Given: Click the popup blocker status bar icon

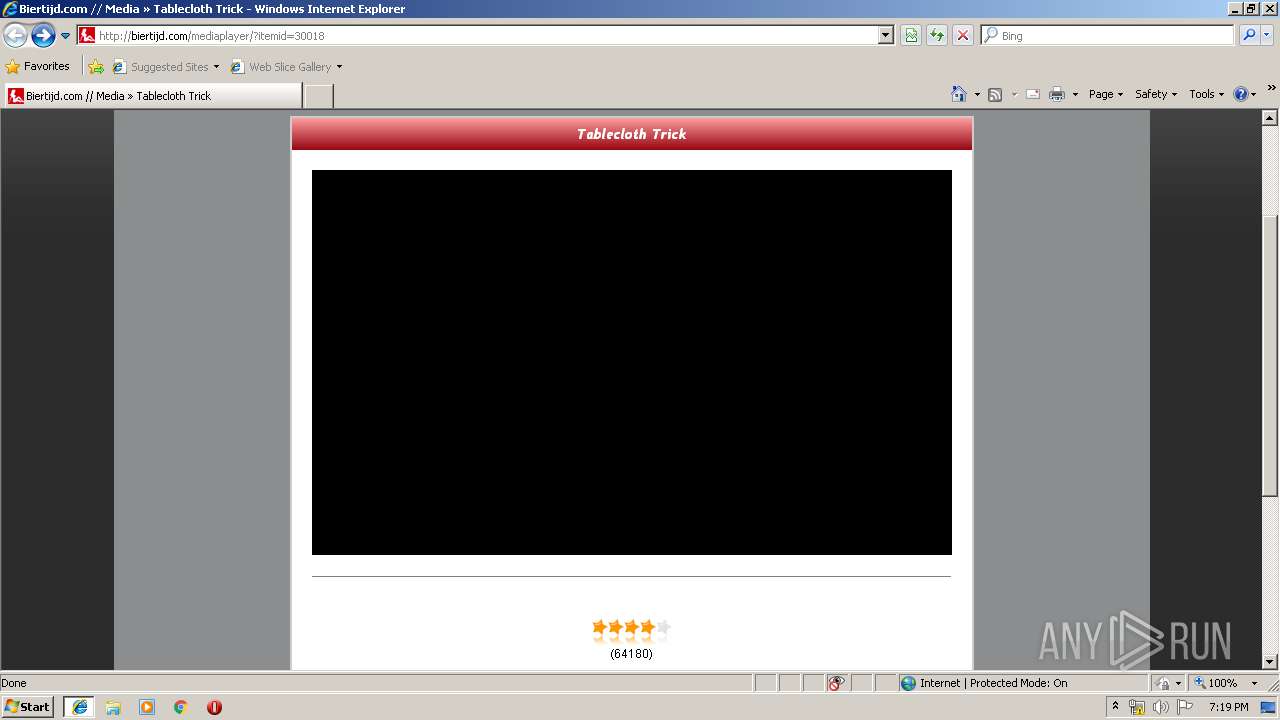Looking at the screenshot, I should tap(836, 683).
